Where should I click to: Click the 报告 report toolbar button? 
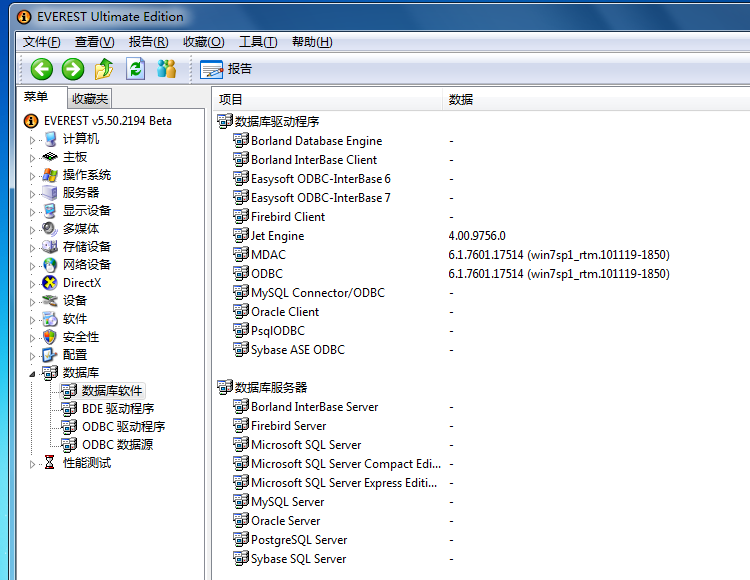pos(226,69)
